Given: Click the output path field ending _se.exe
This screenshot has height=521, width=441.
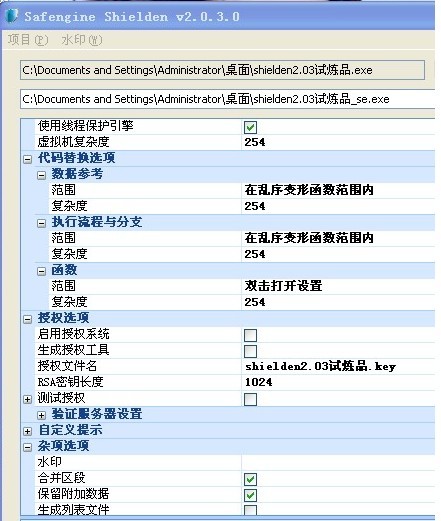Looking at the screenshot, I should [x=228, y=99].
